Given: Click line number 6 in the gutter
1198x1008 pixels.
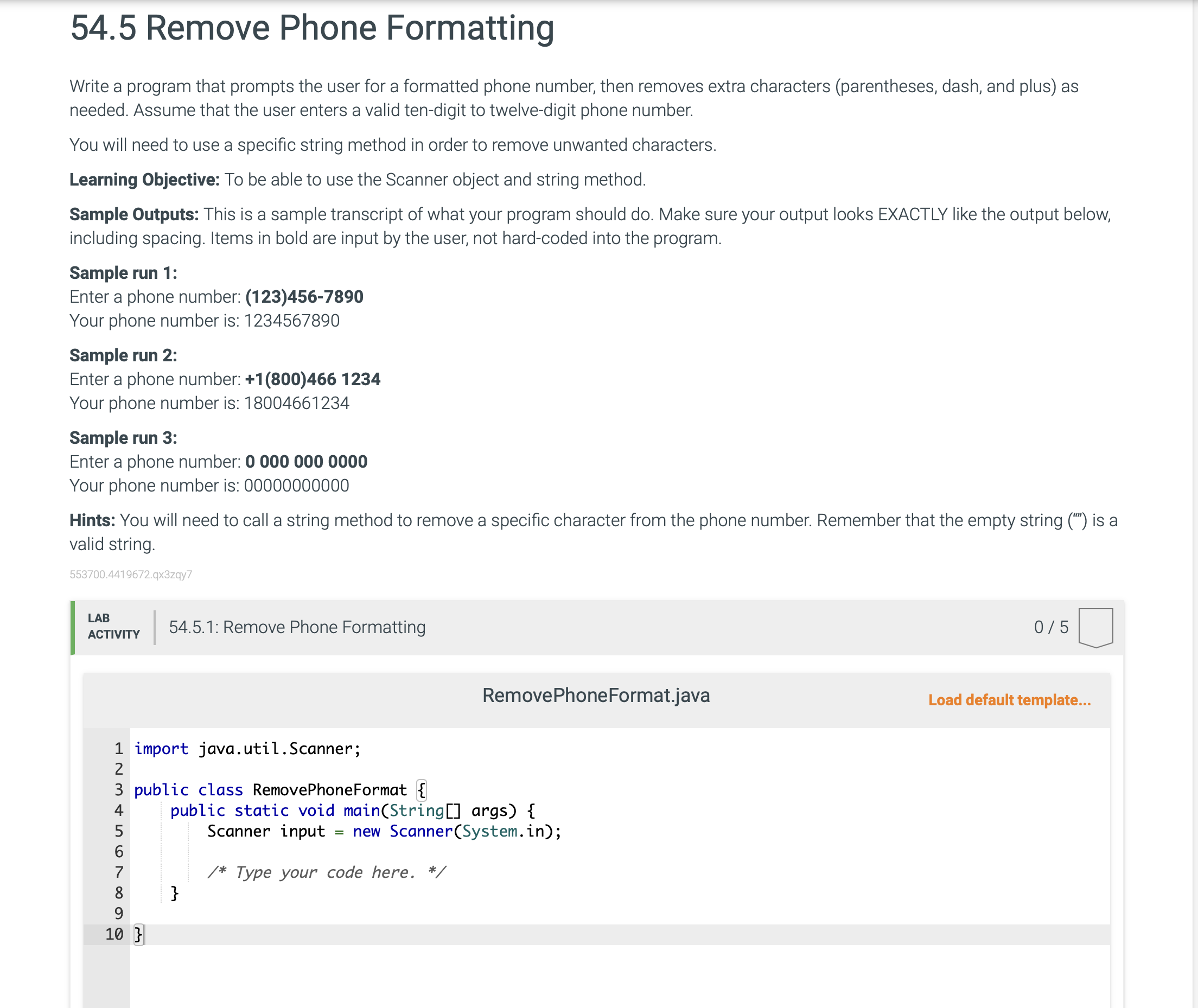Looking at the screenshot, I should tap(119, 851).
